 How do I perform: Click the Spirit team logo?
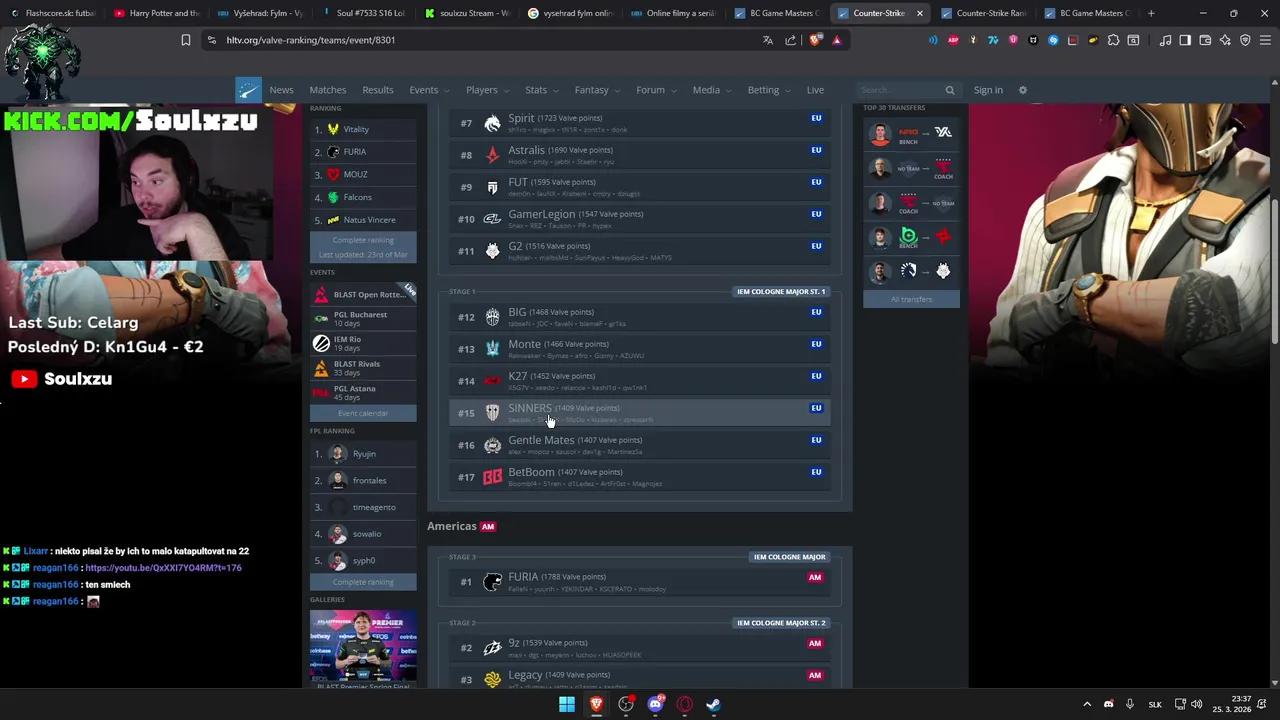(492, 123)
